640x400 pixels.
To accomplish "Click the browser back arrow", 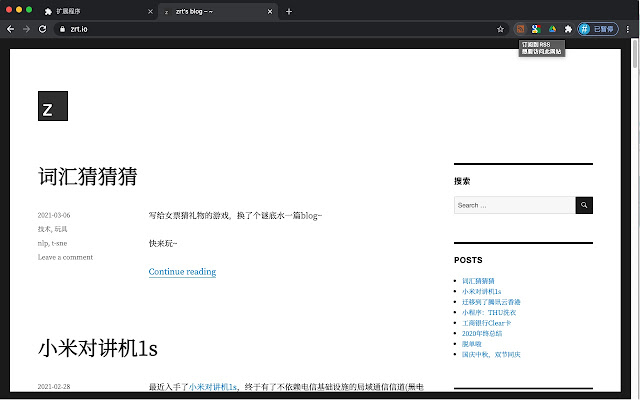I will pos(11,29).
